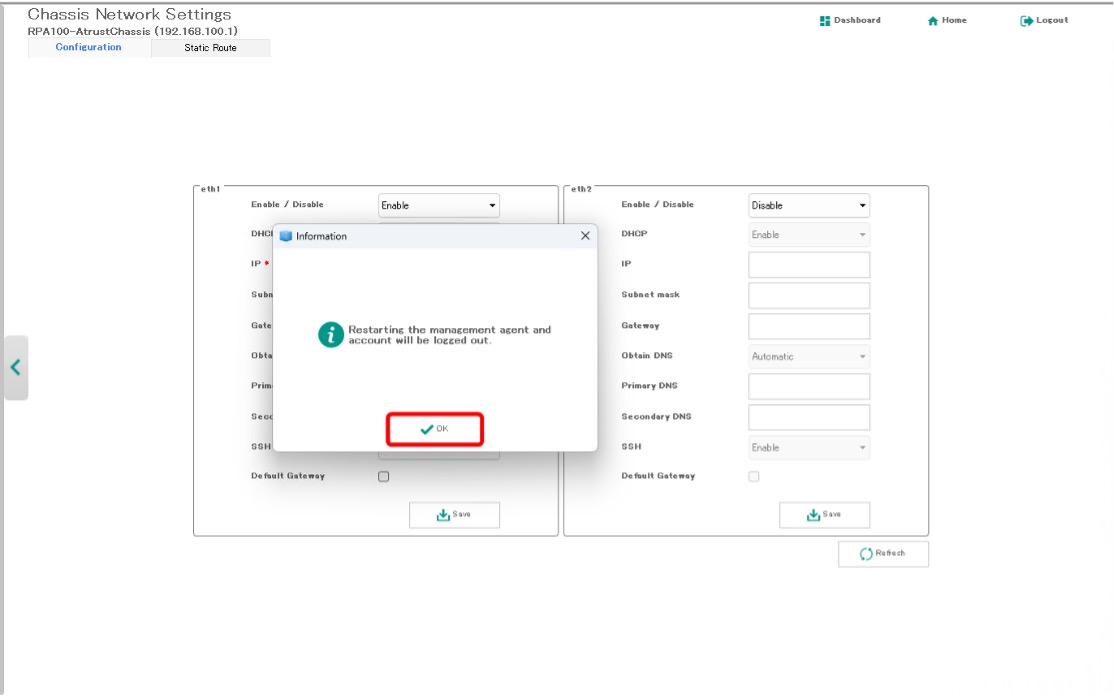Image resolution: width=1114 pixels, height=696 pixels.
Task: Click the eth2 IP input field
Action: (x=809, y=265)
